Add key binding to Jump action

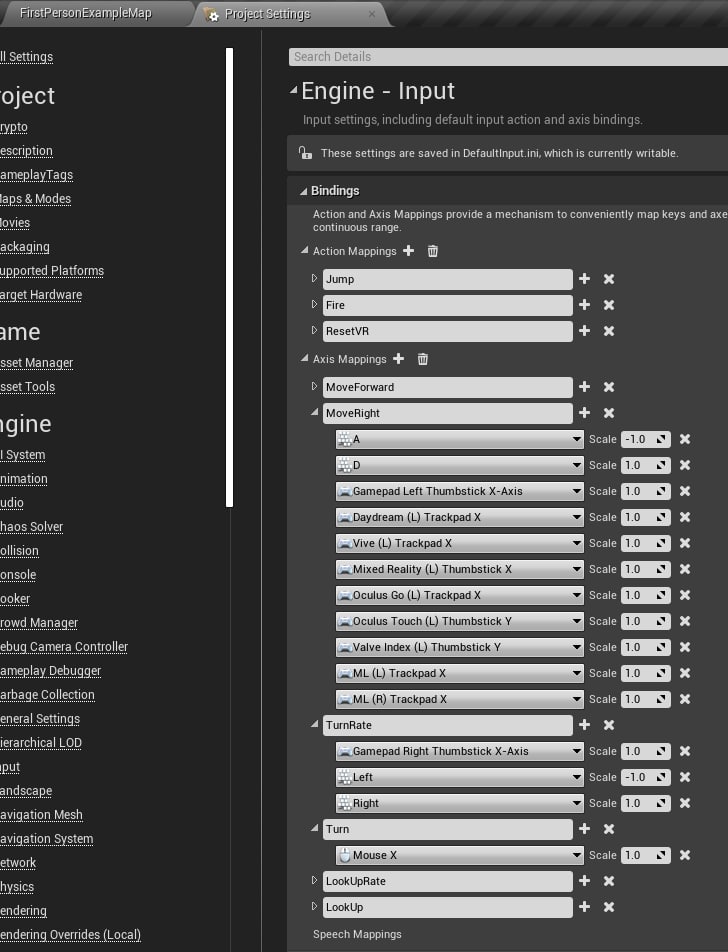[585, 279]
